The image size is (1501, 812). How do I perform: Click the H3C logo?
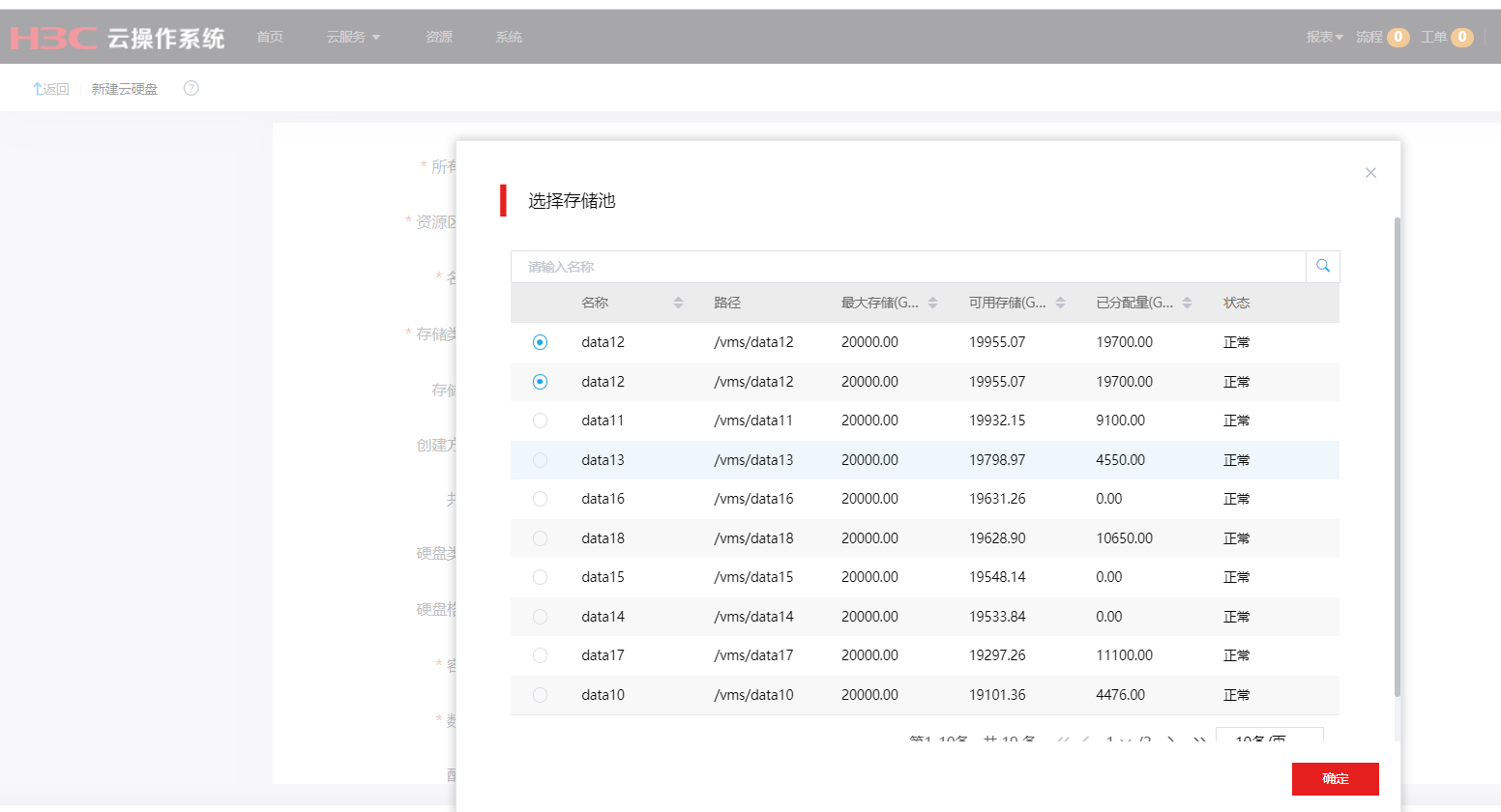[x=53, y=38]
